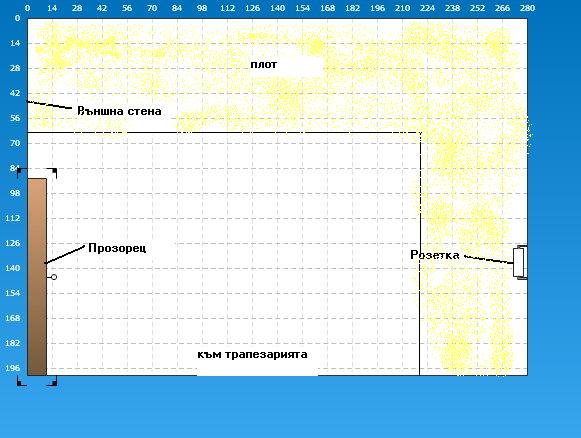Click the small circular handle beside the window

click(x=54, y=277)
